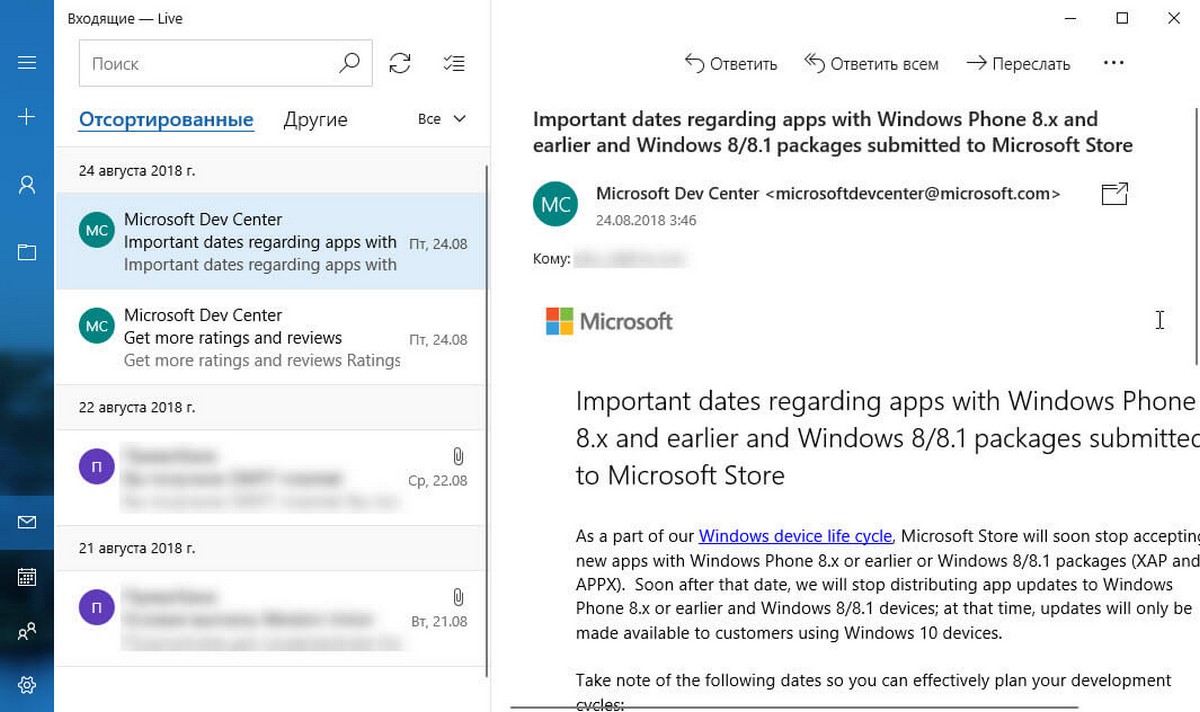
Task: Click the Ответить button
Action: (x=731, y=63)
